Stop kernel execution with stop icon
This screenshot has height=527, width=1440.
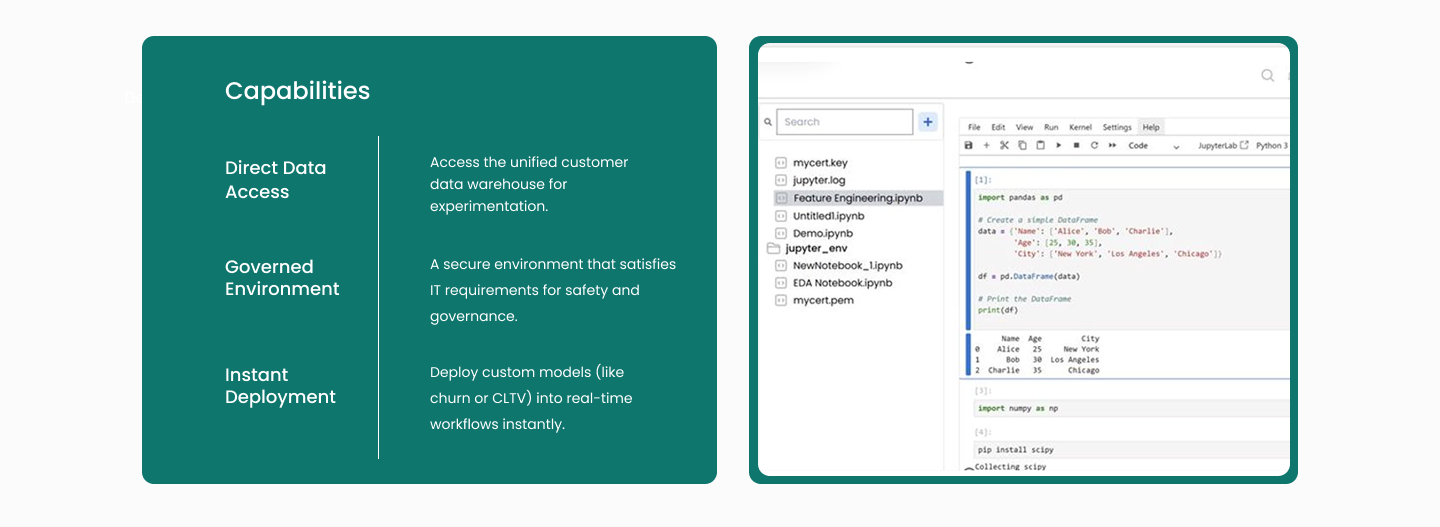[x=1076, y=146]
